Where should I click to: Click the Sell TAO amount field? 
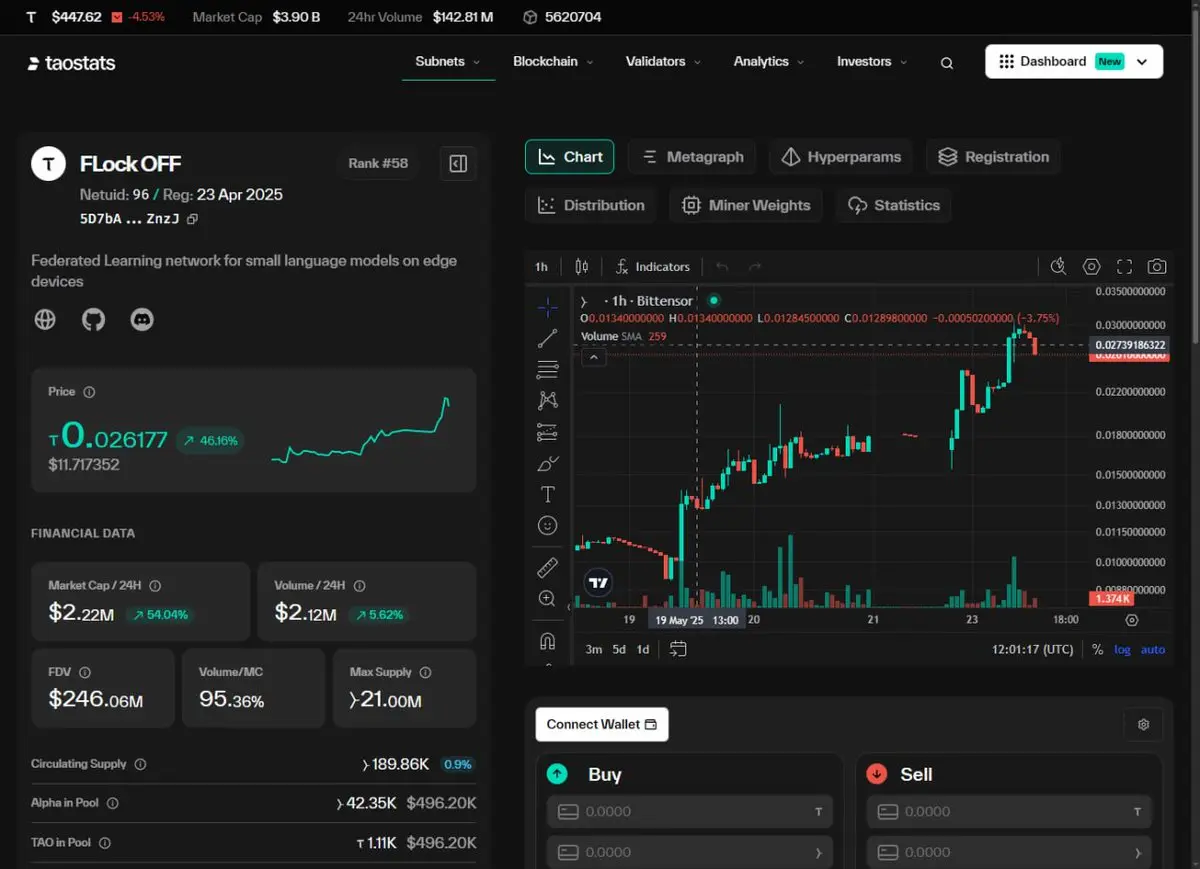[1009, 812]
